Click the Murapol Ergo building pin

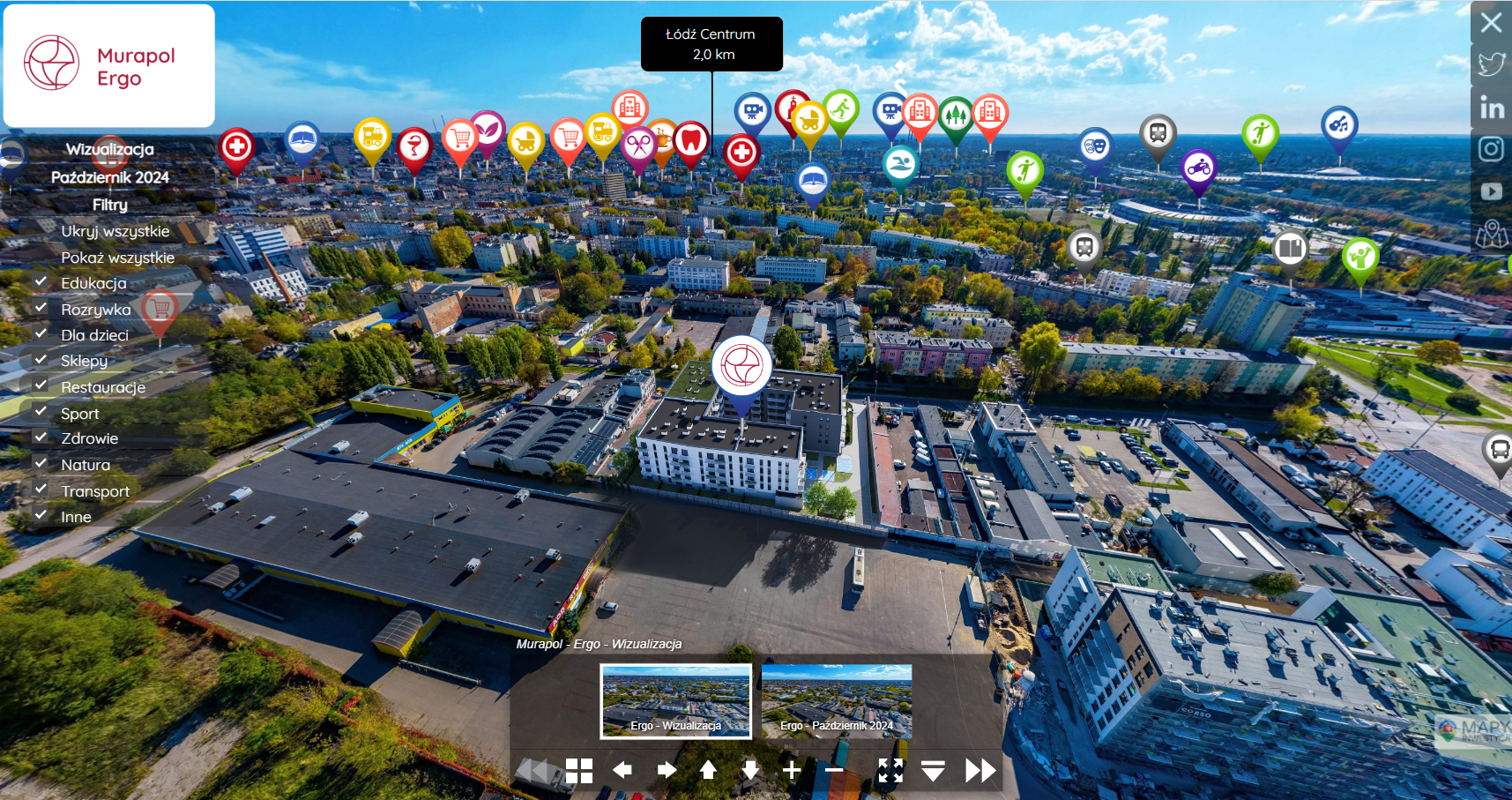coord(741,367)
